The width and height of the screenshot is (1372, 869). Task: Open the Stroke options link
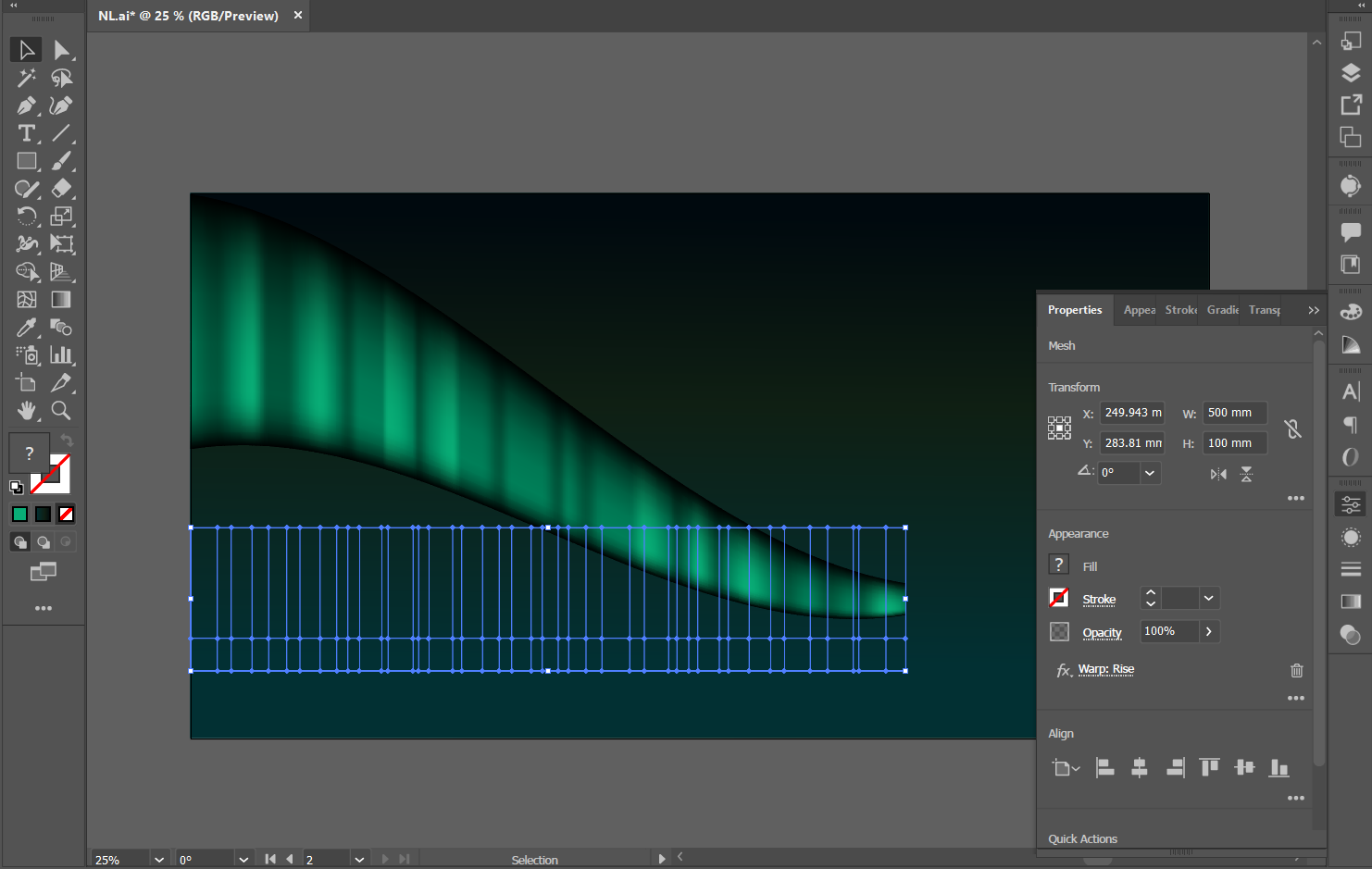[1099, 600]
